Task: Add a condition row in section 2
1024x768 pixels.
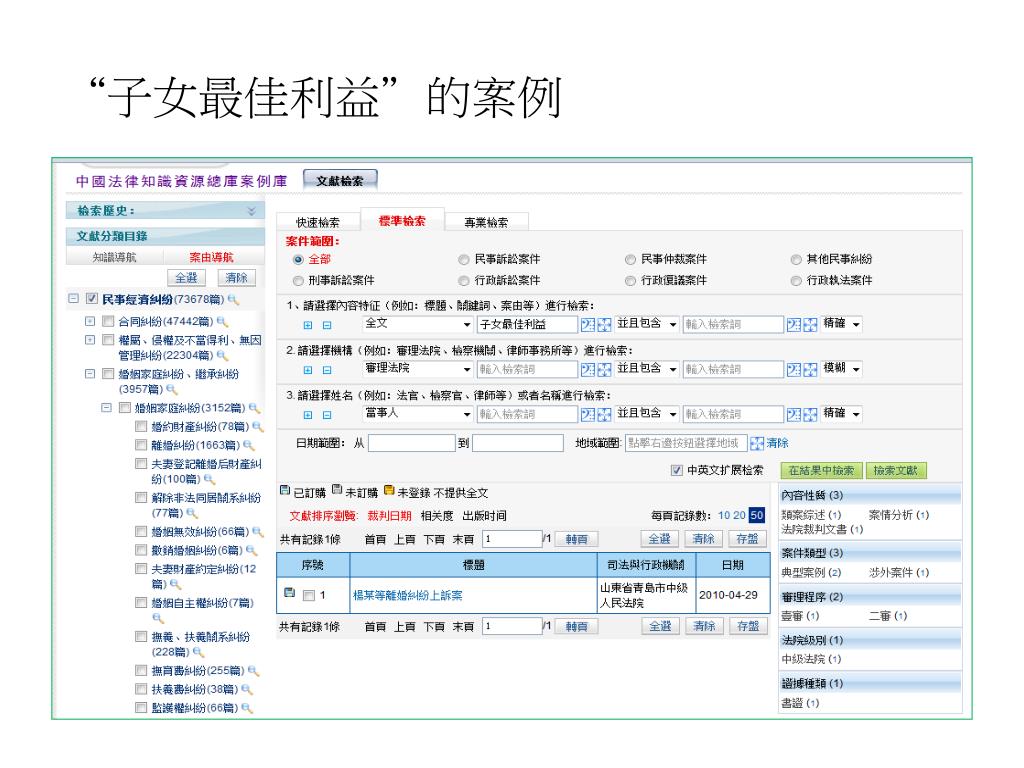Action: [x=308, y=370]
